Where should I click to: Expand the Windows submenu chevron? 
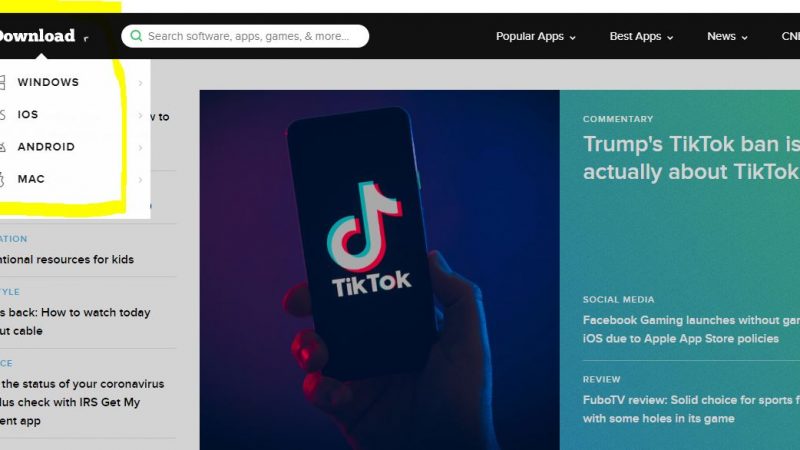140,83
